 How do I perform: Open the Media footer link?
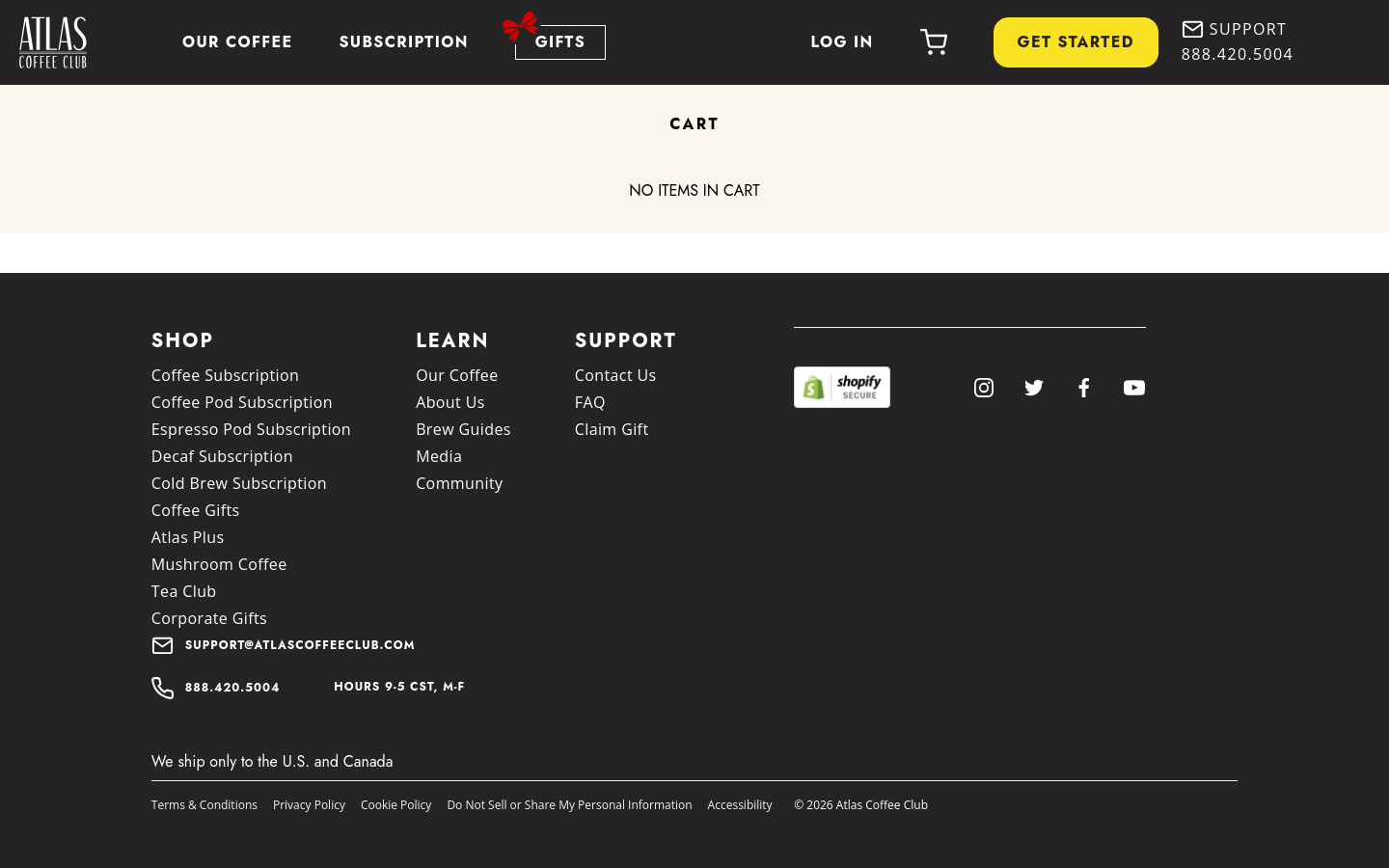(x=439, y=456)
